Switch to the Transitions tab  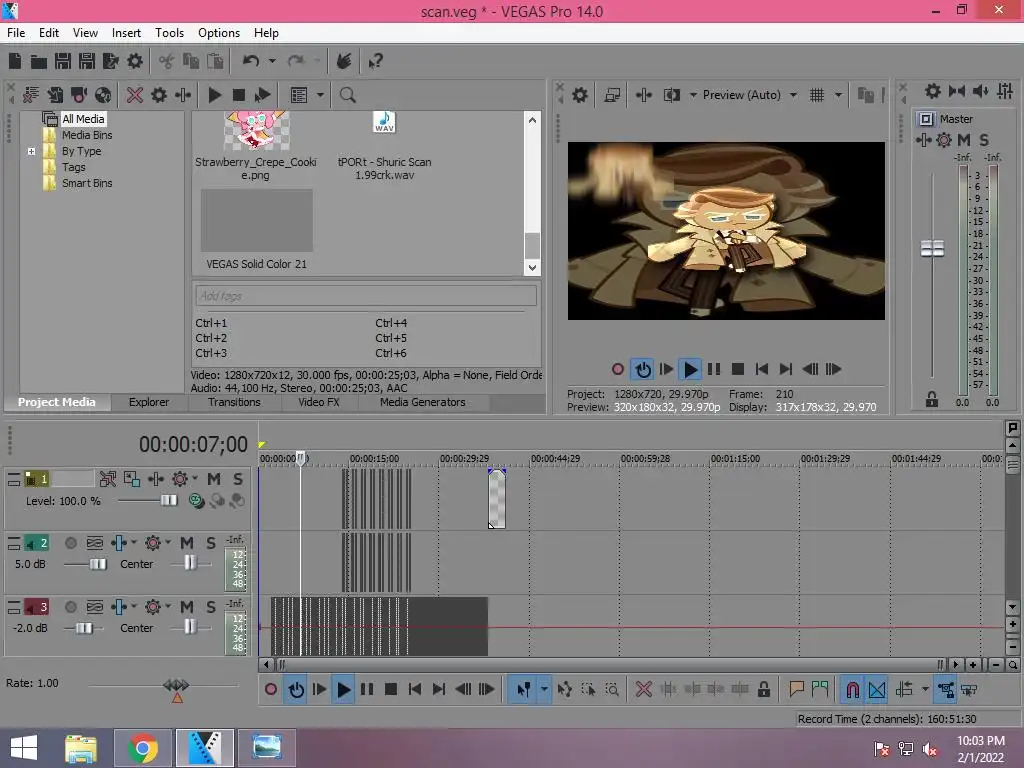tap(234, 402)
